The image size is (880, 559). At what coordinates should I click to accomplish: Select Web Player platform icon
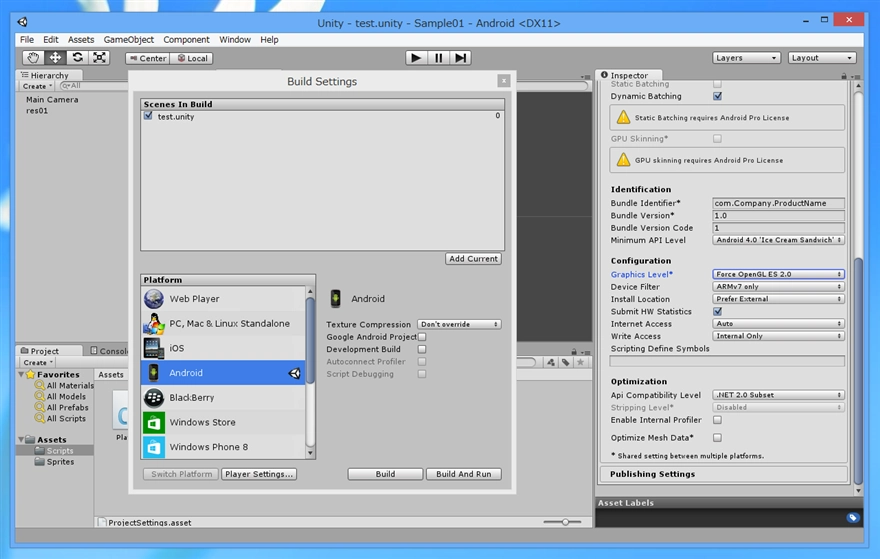click(154, 299)
